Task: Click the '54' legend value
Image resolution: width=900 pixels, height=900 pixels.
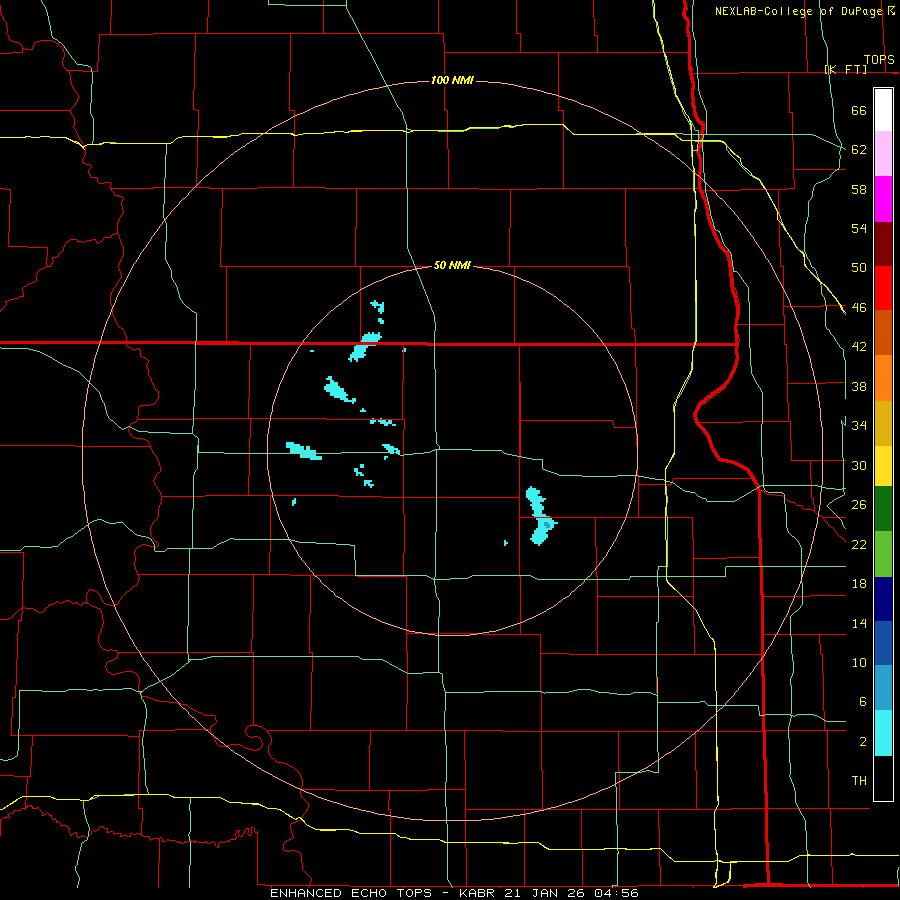Action: pyautogui.click(x=859, y=228)
